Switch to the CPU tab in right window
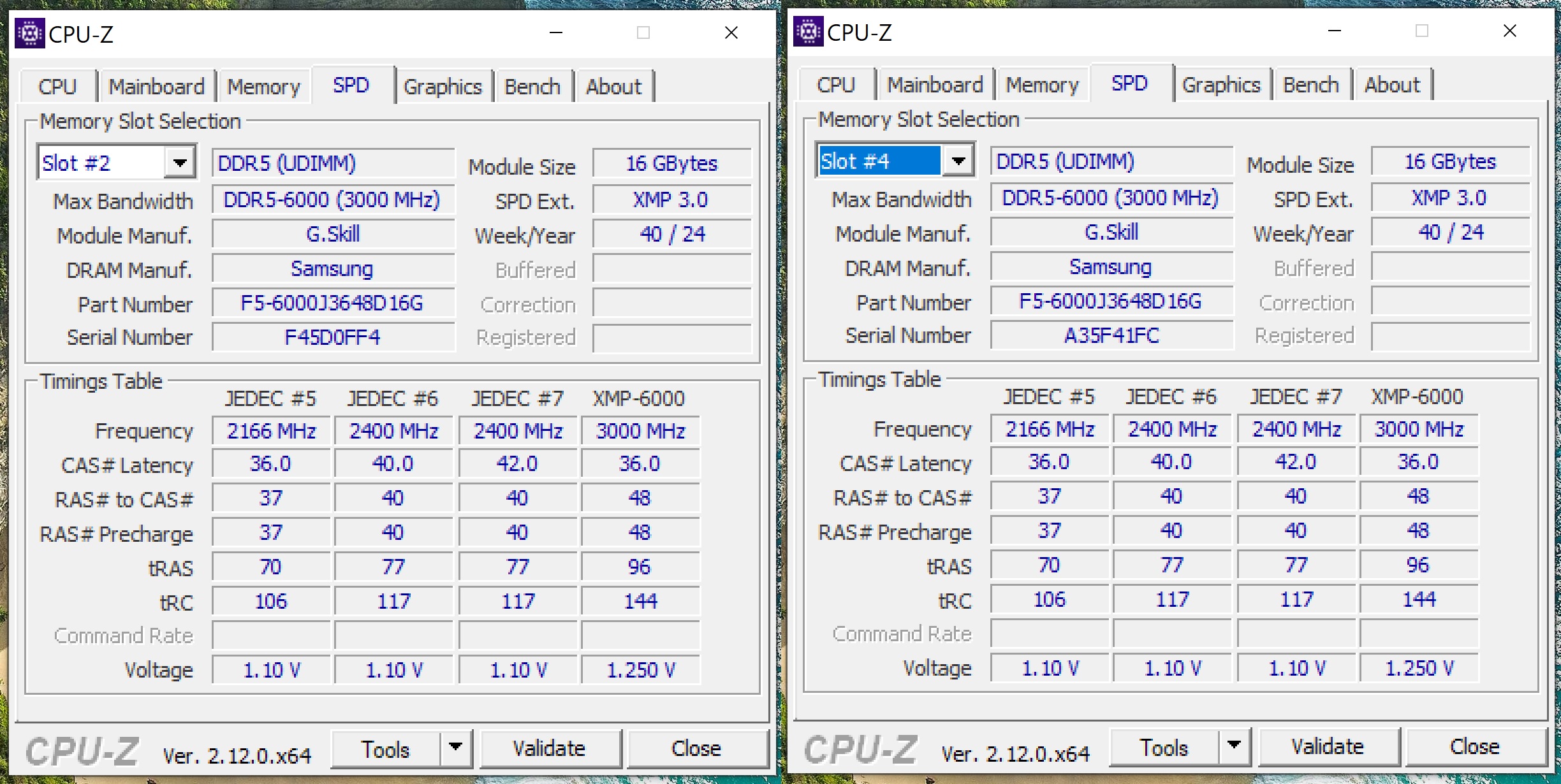 [x=837, y=85]
